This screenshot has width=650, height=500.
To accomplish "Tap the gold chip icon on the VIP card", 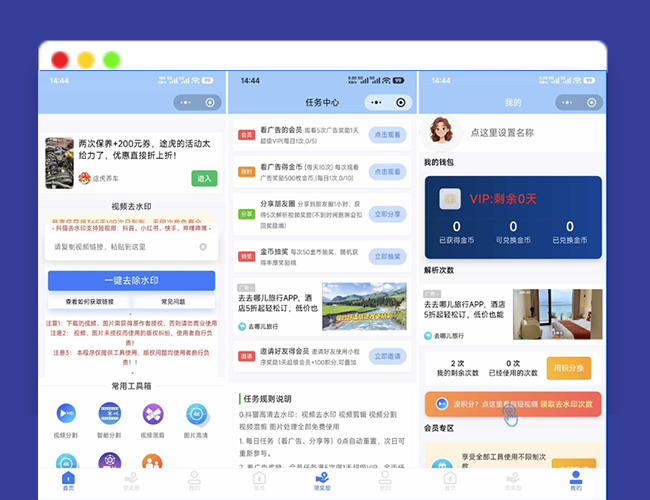I will click(450, 199).
